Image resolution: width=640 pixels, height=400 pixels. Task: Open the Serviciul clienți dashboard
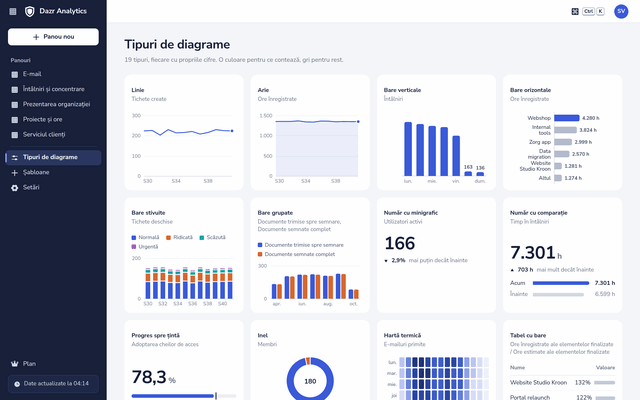[53, 135]
